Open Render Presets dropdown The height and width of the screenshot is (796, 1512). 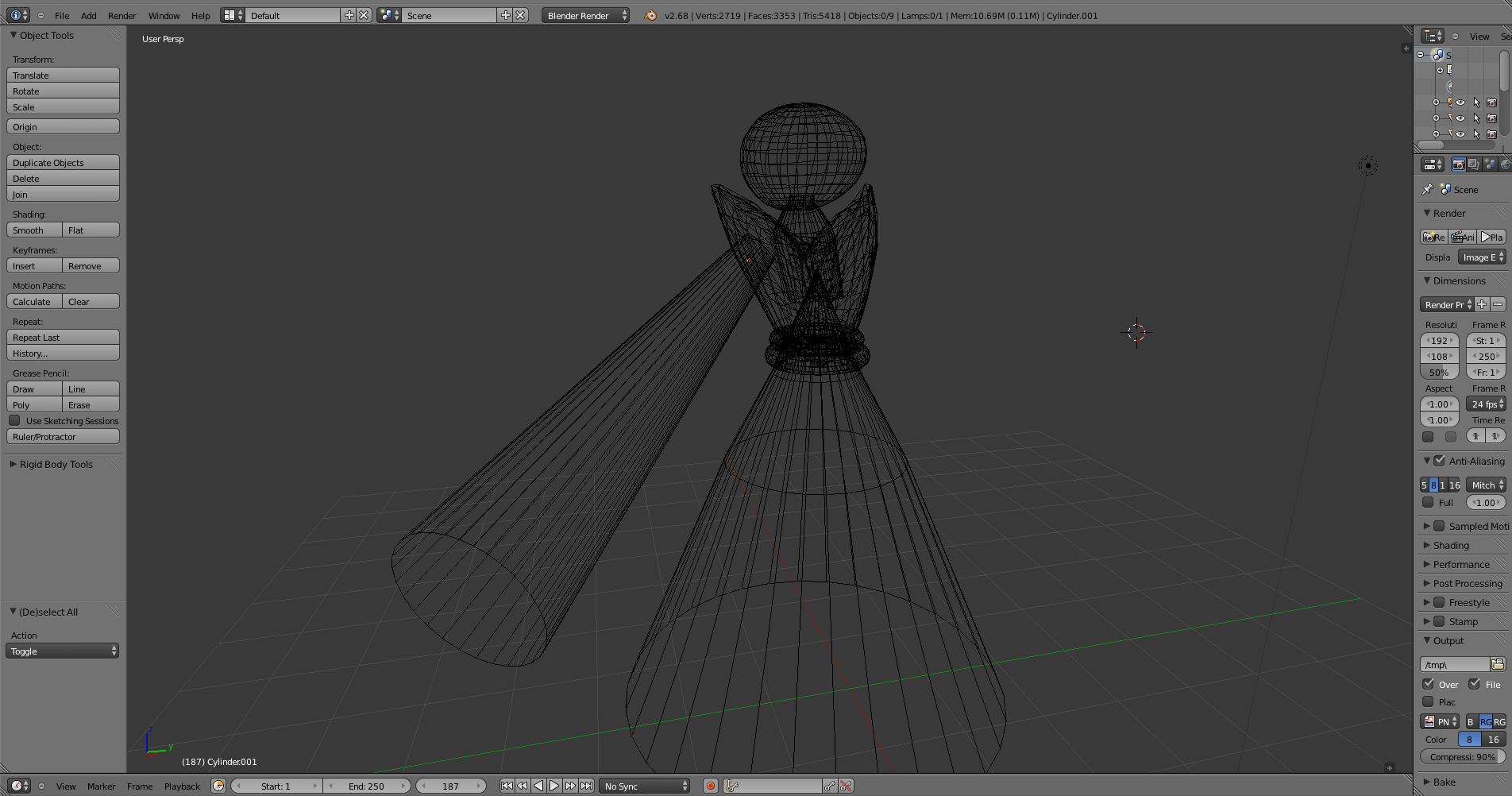(1446, 304)
